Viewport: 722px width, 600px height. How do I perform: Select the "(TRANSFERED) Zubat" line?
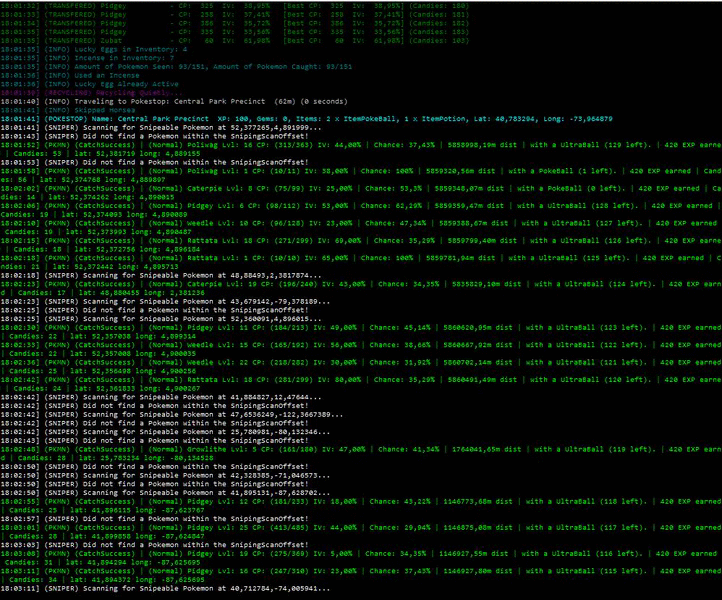click(234, 41)
